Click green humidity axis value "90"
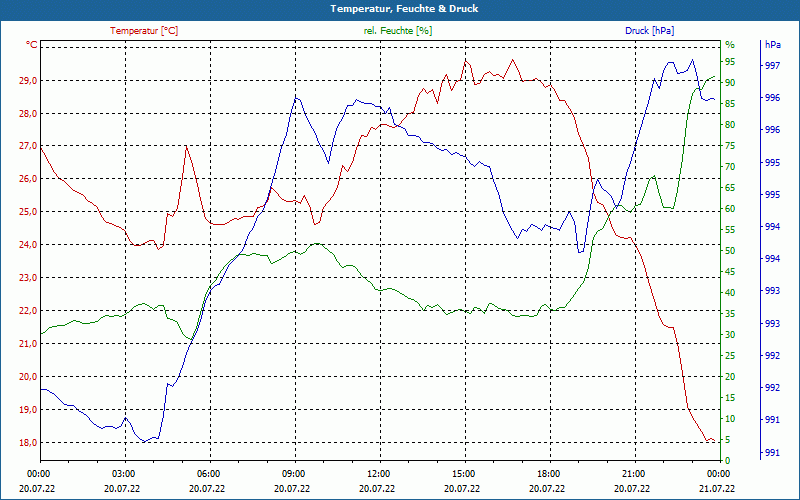This screenshot has height=500, width=800. coord(730,83)
